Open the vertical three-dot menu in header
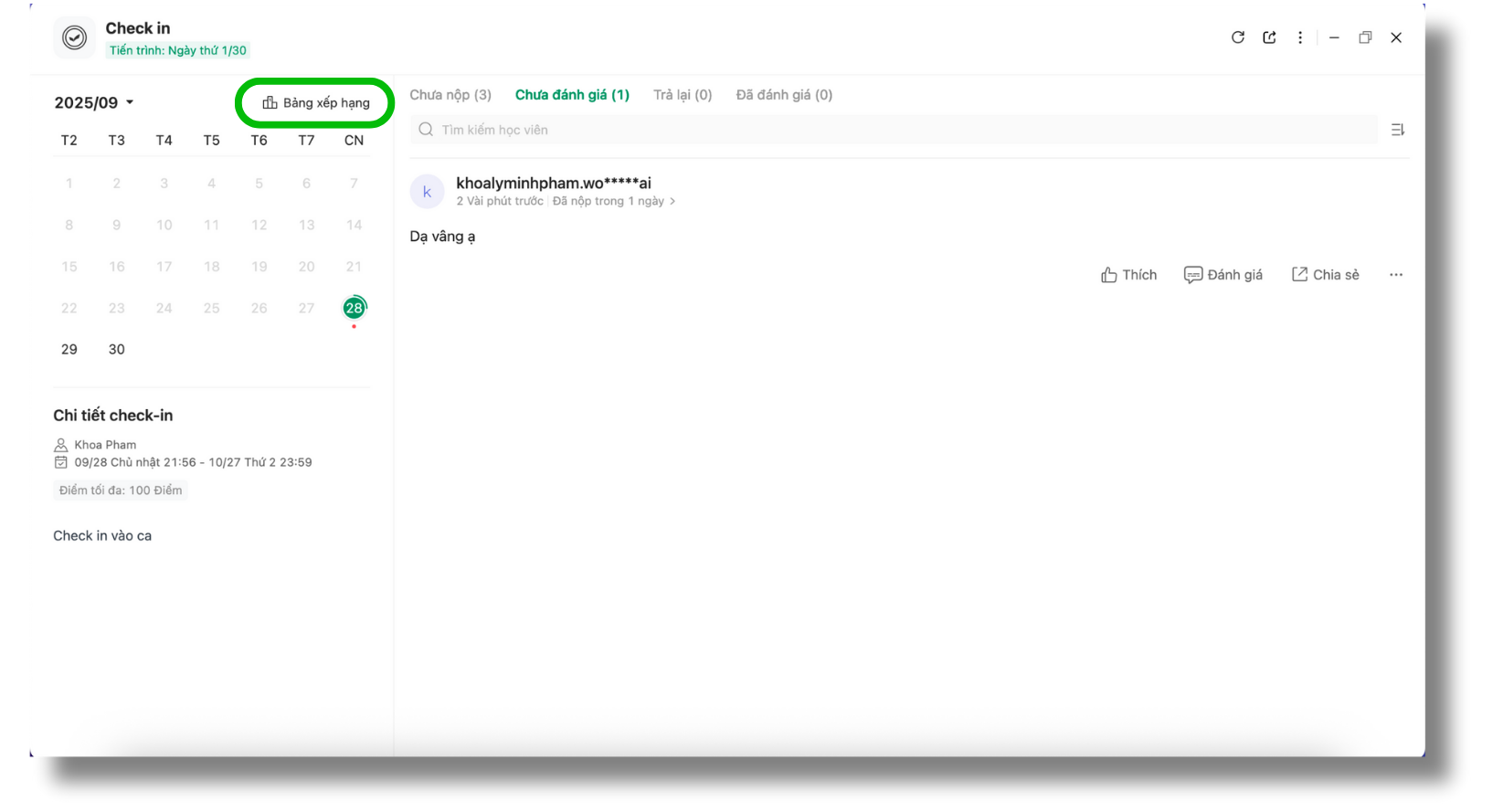Screen dimensions: 1503x812 pos(1300,37)
